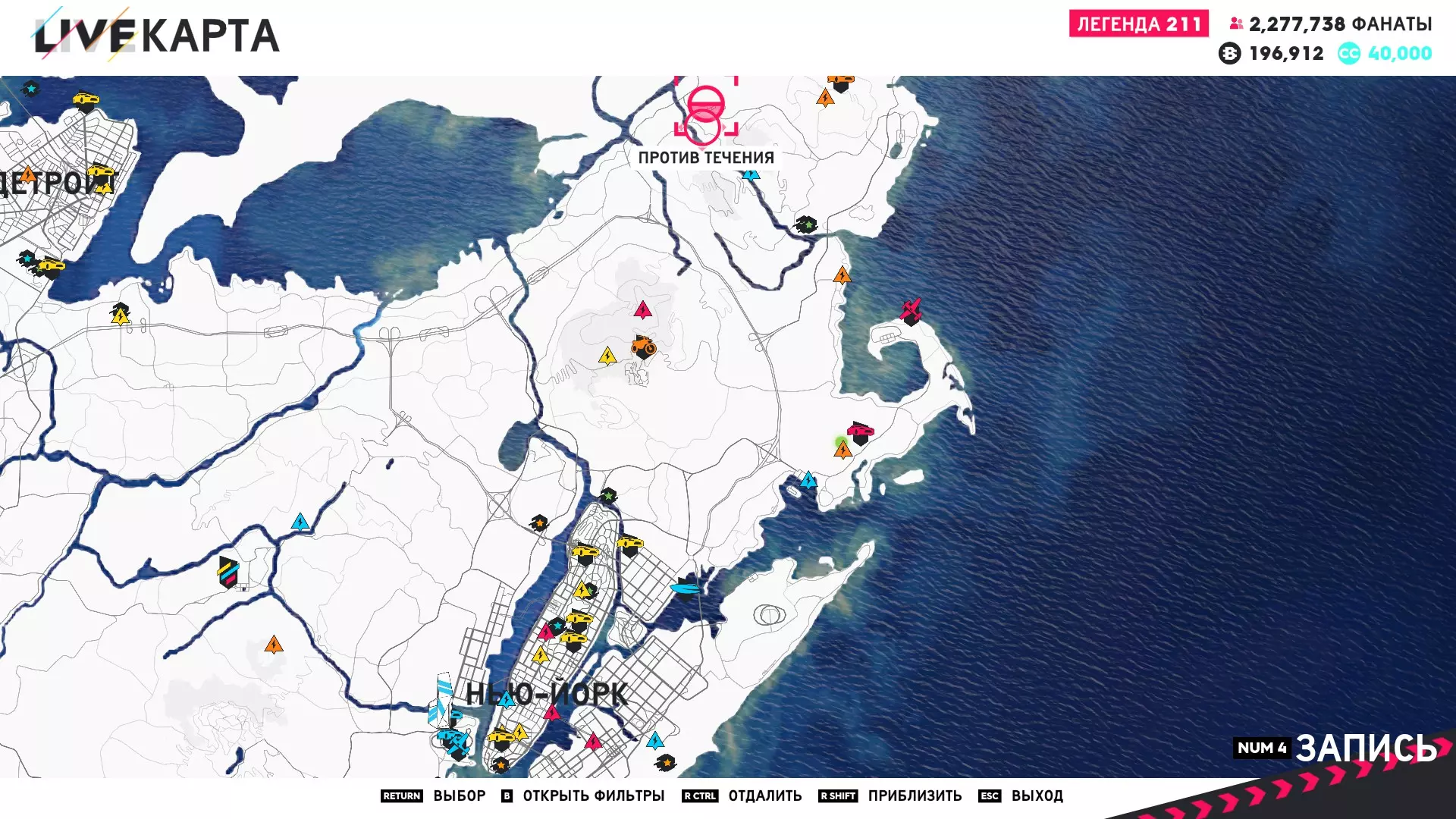This screenshot has height=819, width=1456.
Task: Click the 40,000 Crew Credits counter
Action: tap(1399, 54)
